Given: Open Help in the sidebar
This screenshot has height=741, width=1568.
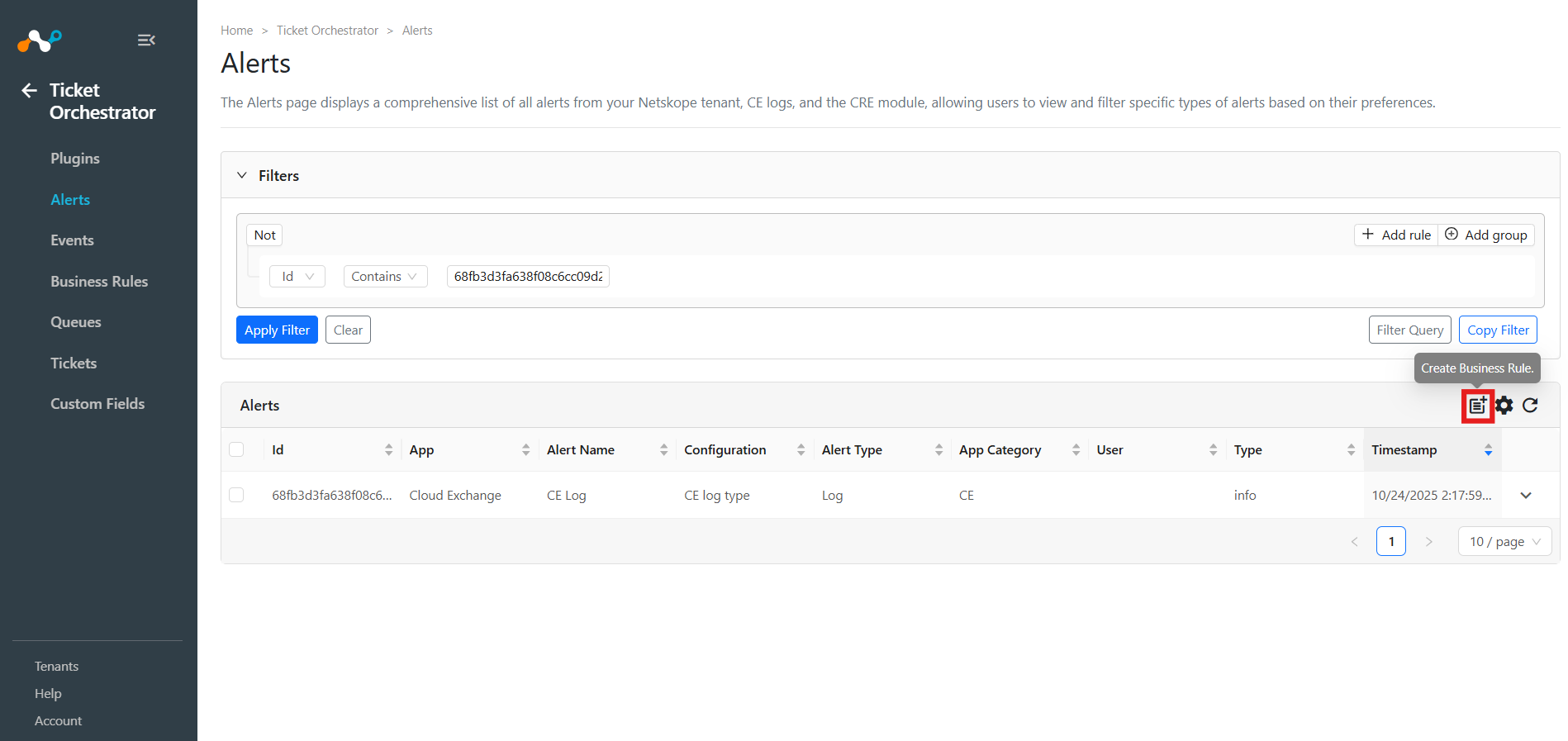Looking at the screenshot, I should pos(48,694).
